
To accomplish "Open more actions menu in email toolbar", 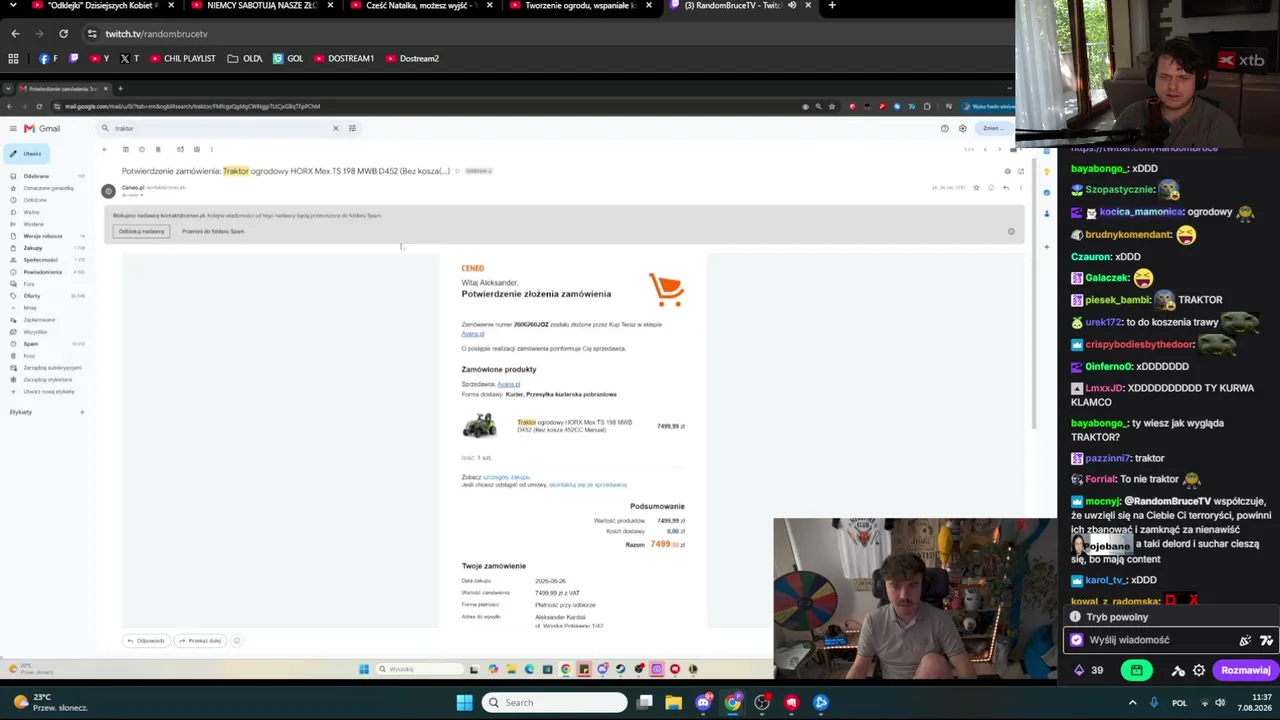I will coord(211,150).
